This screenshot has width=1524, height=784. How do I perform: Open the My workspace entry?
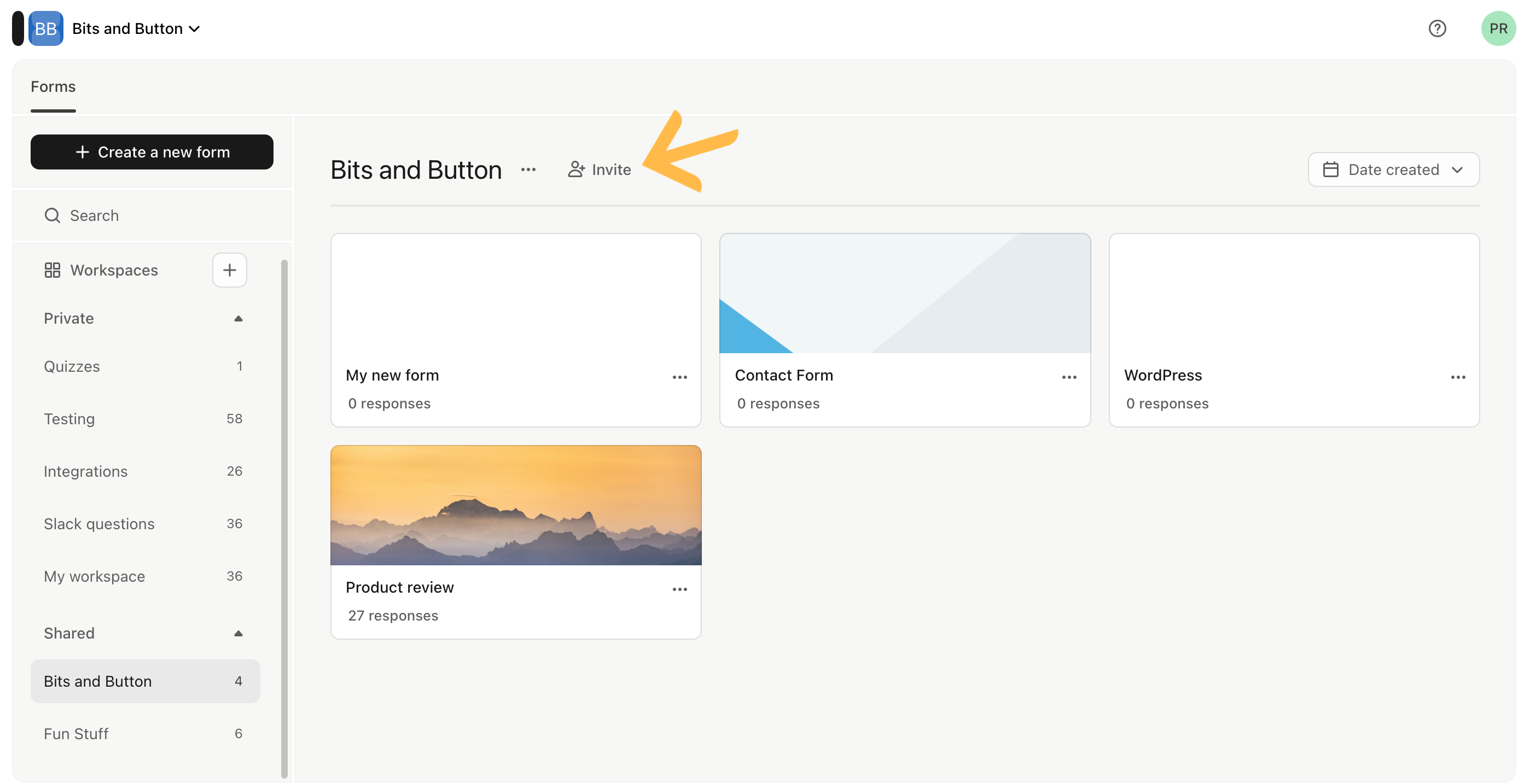(145, 576)
